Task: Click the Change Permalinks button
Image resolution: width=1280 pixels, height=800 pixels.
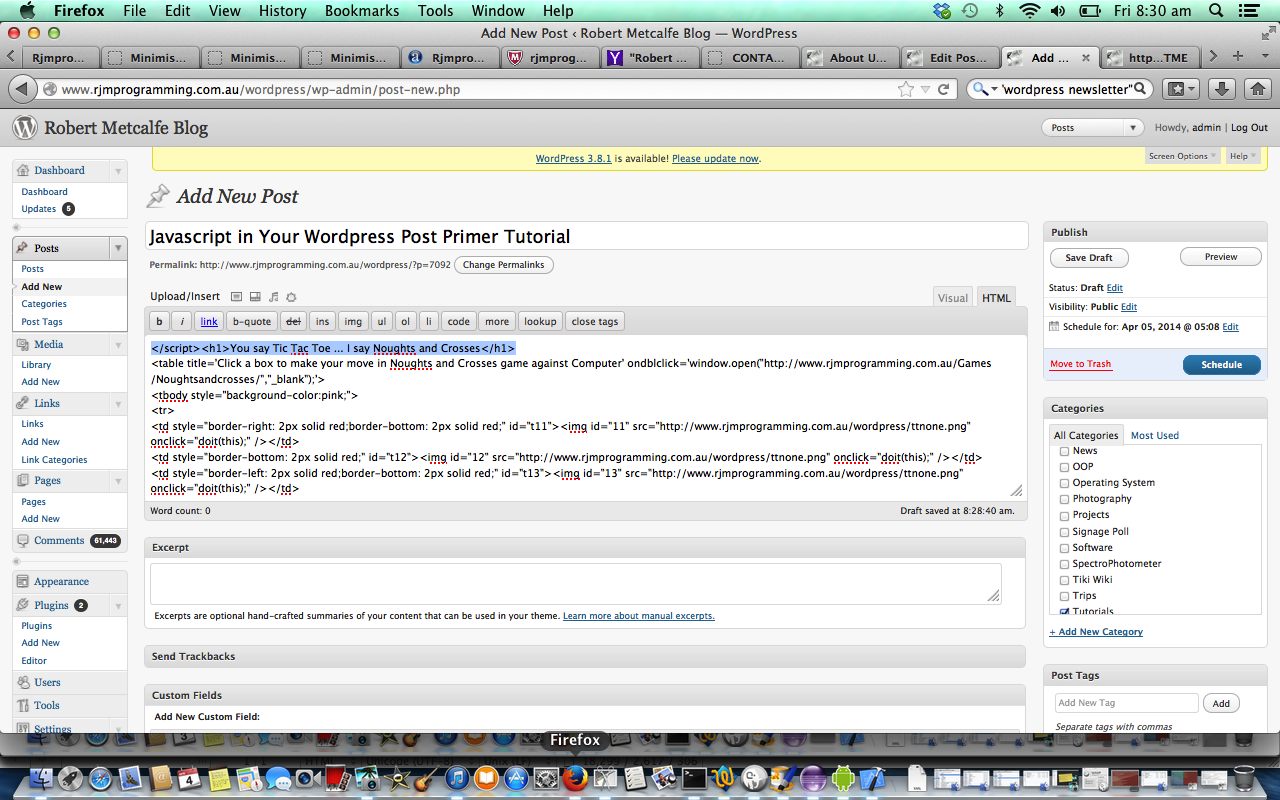Action: tap(504, 265)
